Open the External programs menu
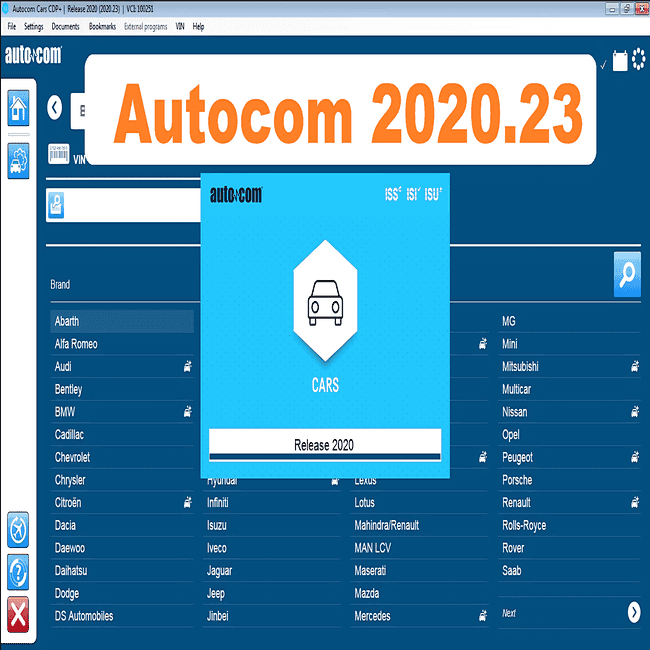 click(146, 27)
